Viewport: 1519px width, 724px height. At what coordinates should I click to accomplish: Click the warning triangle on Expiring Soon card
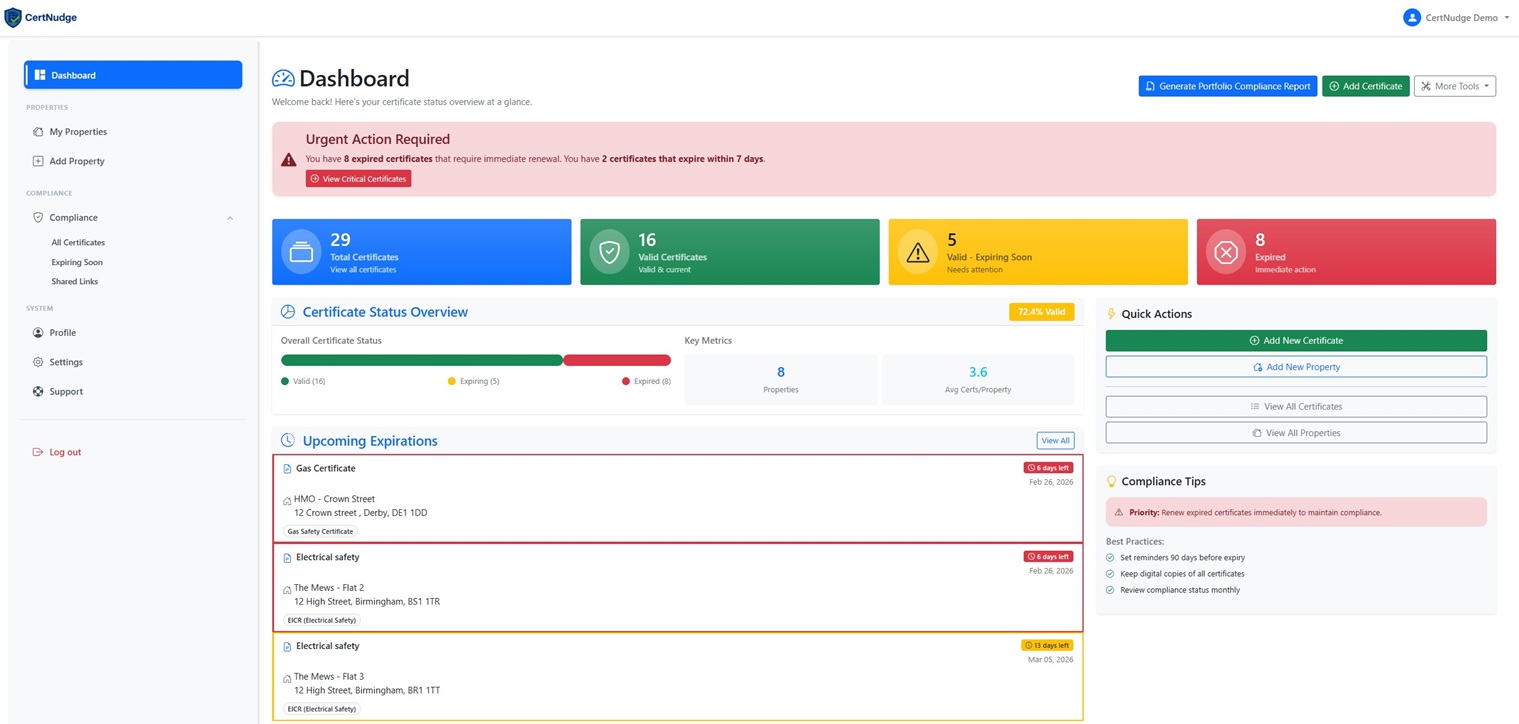tap(918, 251)
